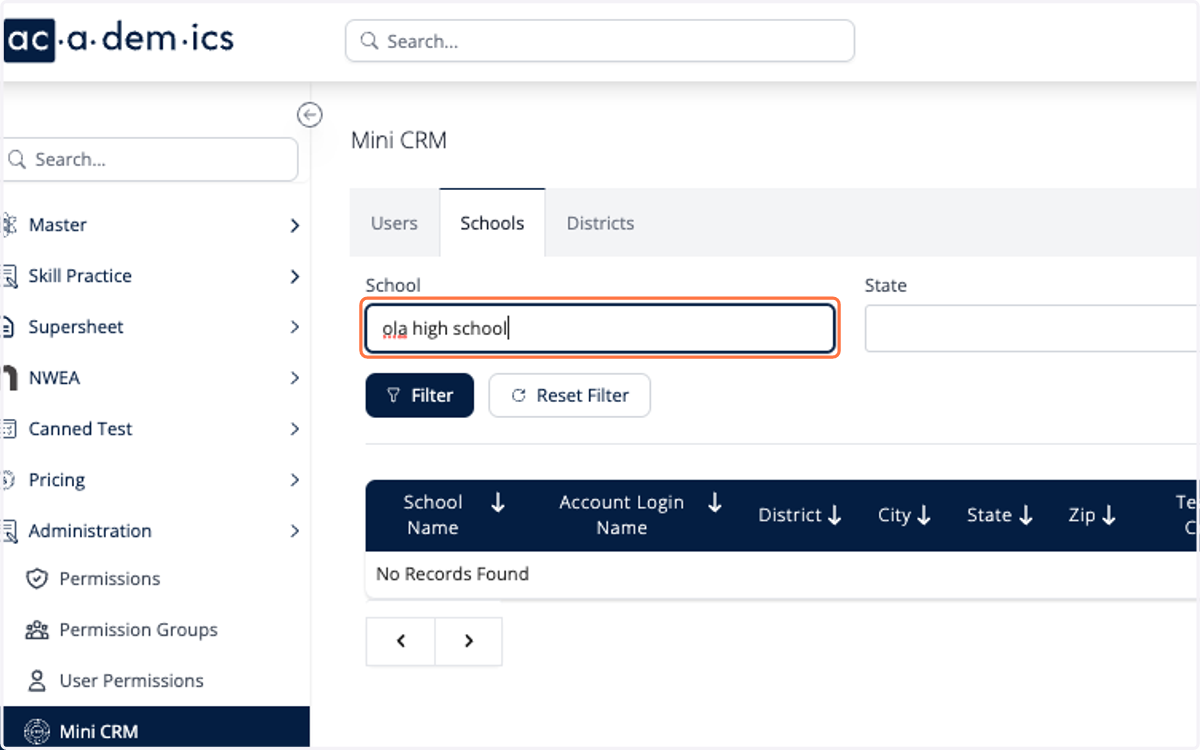Sort by District arrow
Viewport: 1200px width, 750px height.
(834, 516)
